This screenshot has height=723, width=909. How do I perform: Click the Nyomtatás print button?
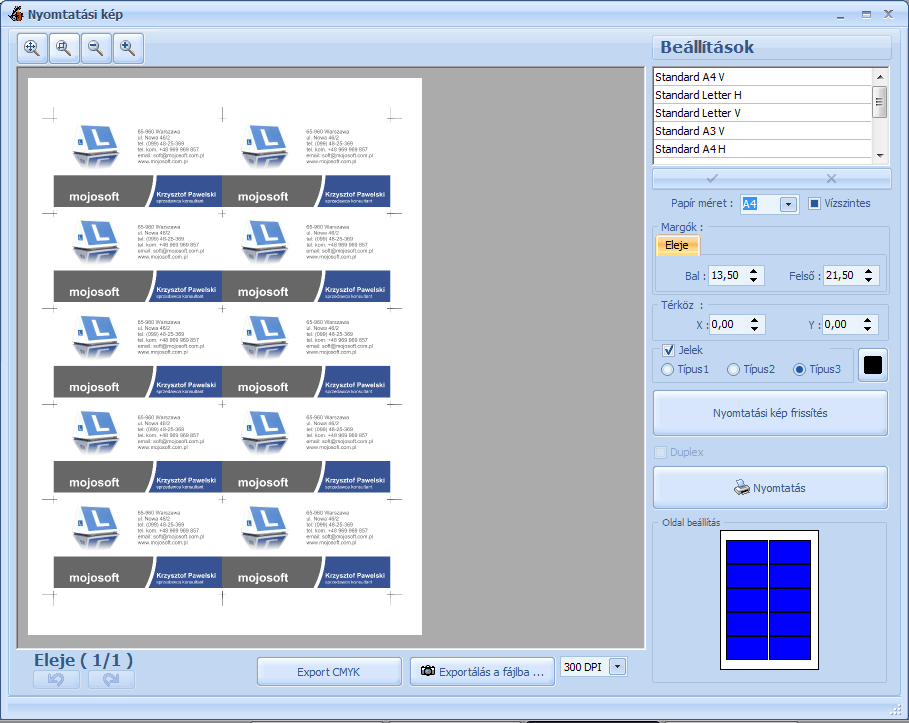(x=770, y=488)
